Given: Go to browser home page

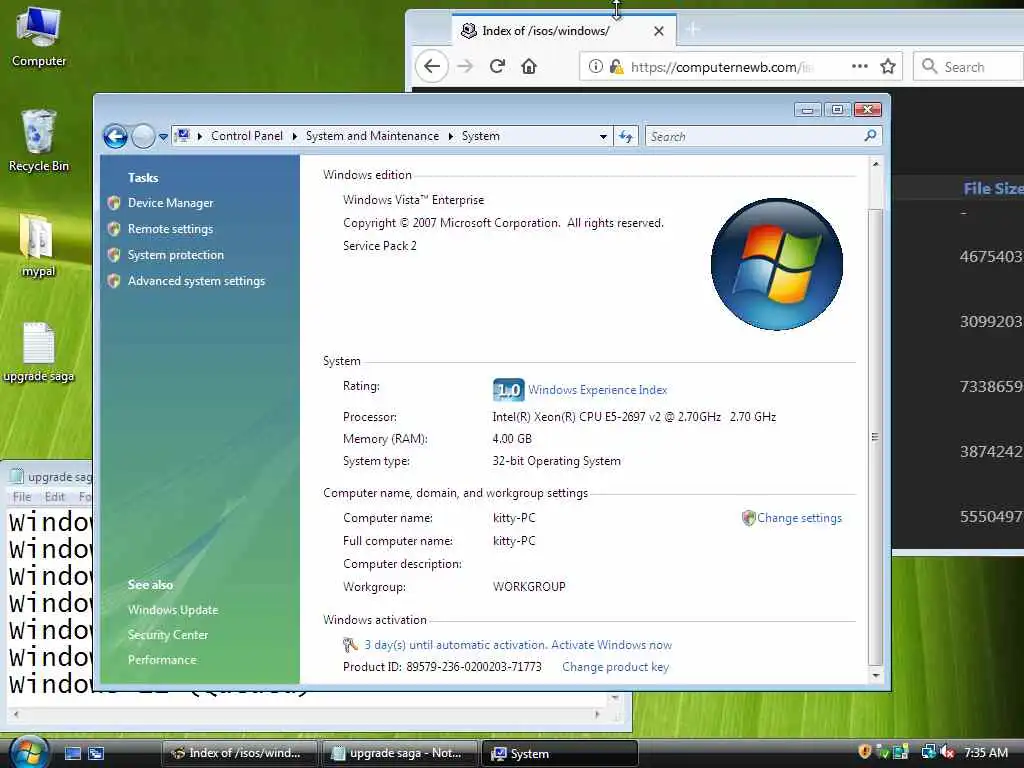Looking at the screenshot, I should [529, 66].
